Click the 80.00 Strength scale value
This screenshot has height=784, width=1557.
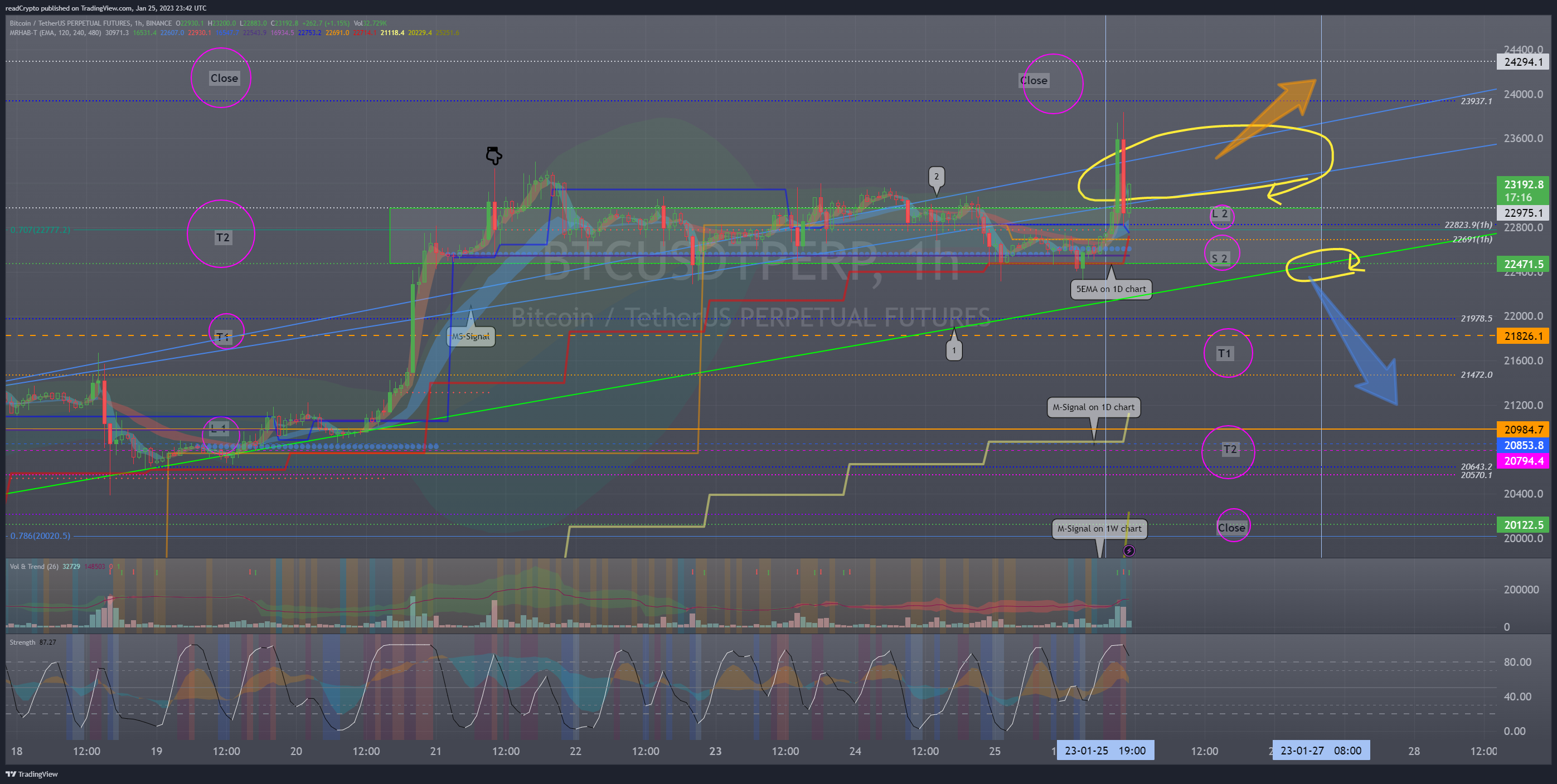[1517, 662]
